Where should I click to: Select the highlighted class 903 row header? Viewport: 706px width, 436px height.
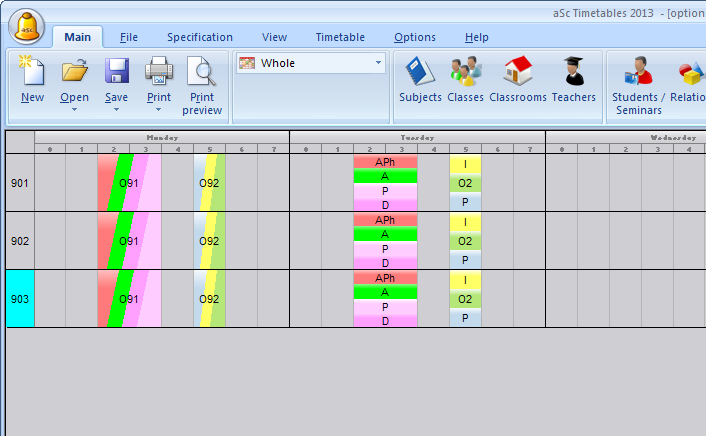coord(20,299)
